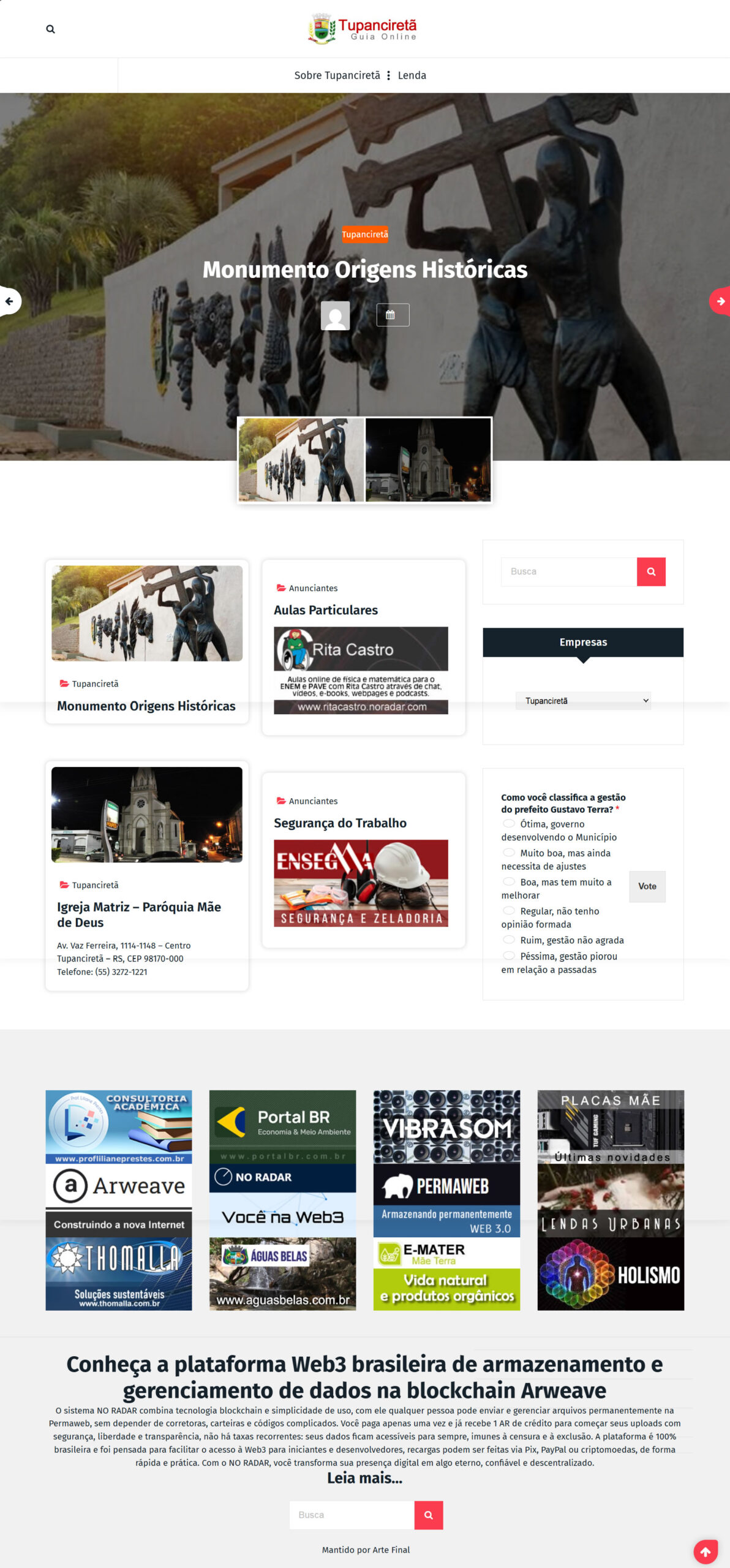Click the next slide red arrow
The width and height of the screenshot is (730, 1568).
[720, 301]
